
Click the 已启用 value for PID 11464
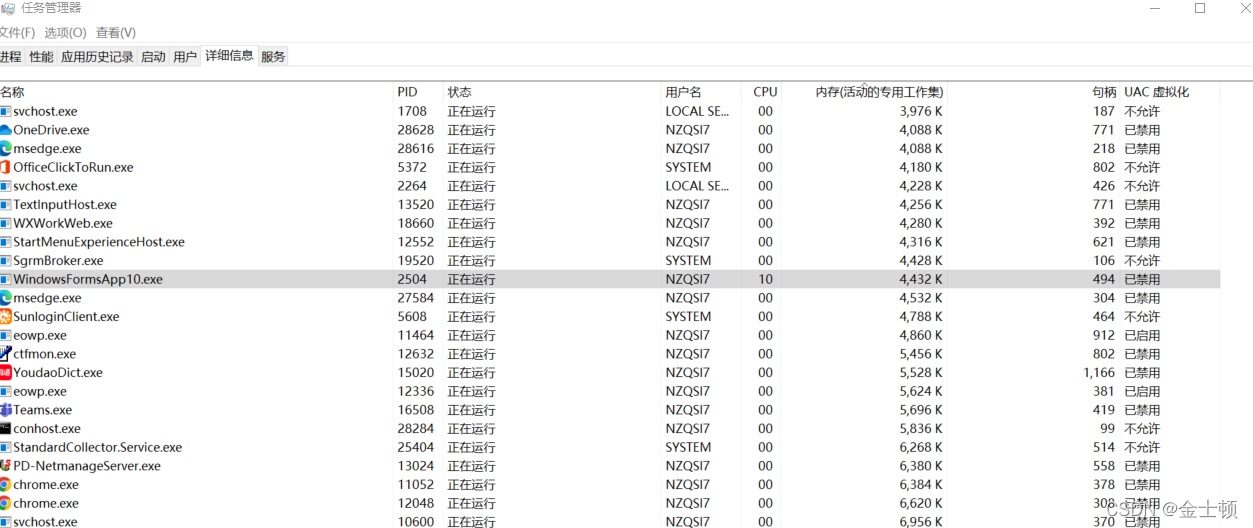[1142, 336]
